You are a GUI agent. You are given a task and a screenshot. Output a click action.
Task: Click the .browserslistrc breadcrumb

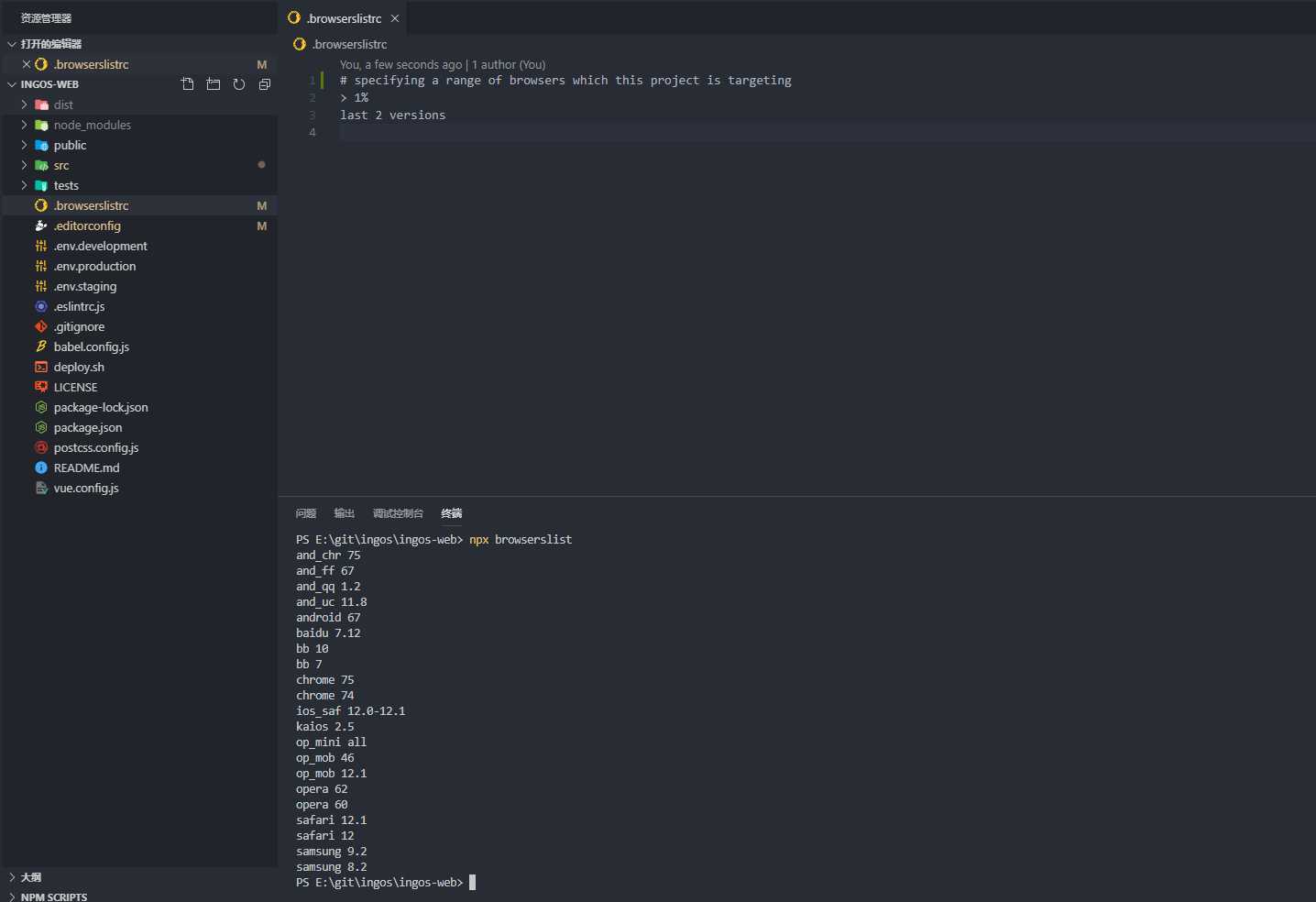pyautogui.click(x=349, y=44)
